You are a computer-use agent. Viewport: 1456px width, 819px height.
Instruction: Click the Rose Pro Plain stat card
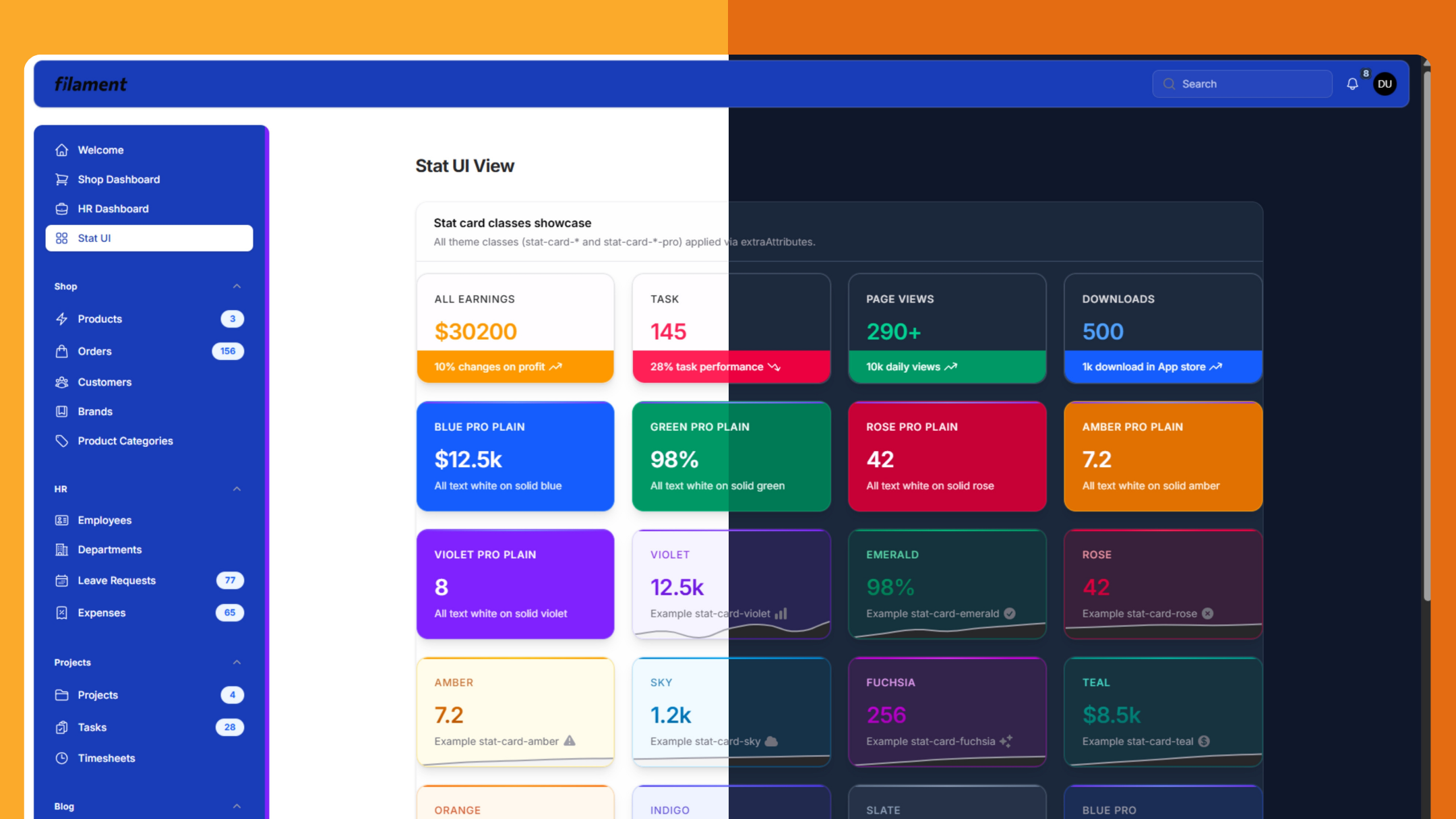pyautogui.click(x=947, y=456)
